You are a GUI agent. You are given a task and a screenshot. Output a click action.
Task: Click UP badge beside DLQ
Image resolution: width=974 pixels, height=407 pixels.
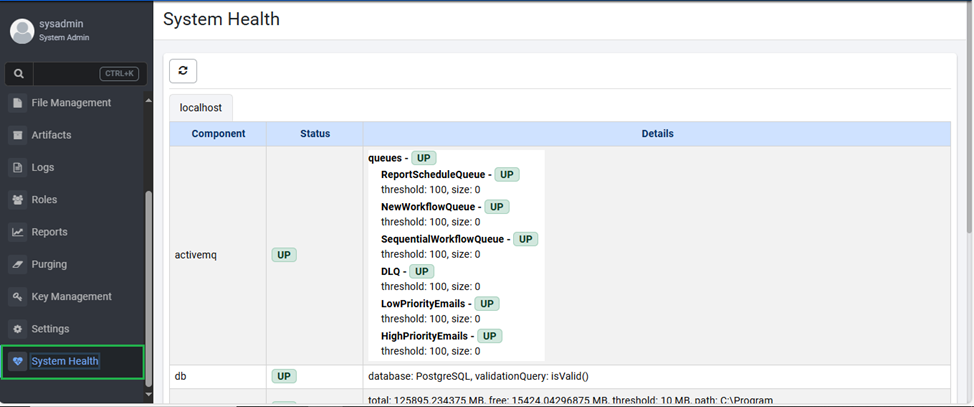[x=422, y=272]
